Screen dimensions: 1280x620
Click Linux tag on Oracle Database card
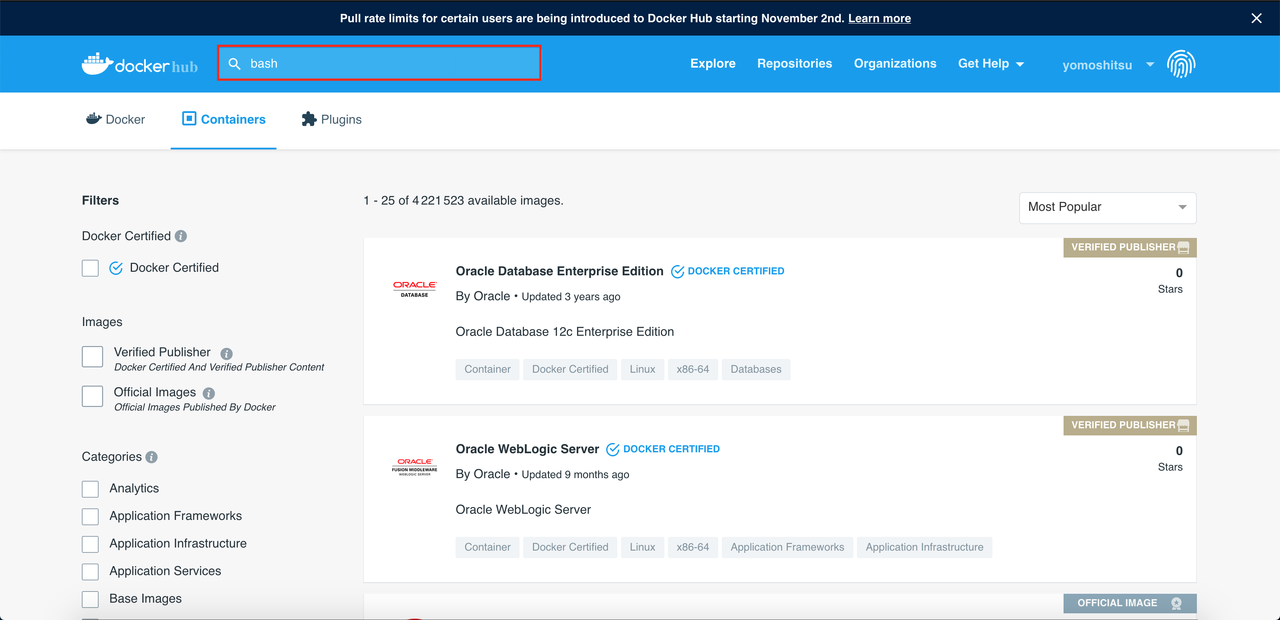point(643,369)
